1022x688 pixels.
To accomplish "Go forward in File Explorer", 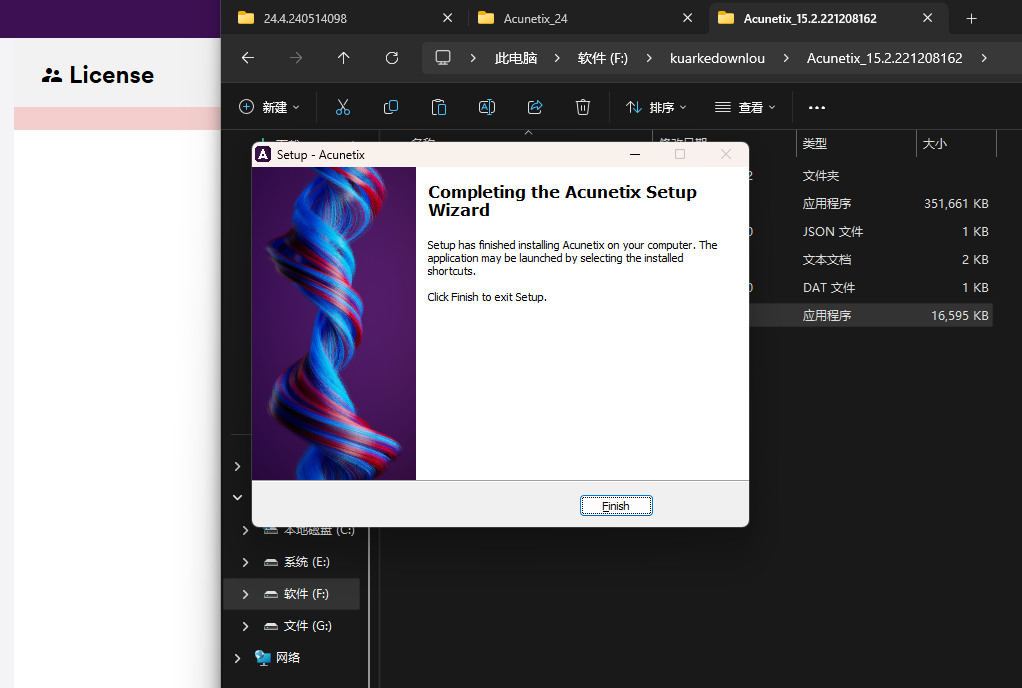I will pyautogui.click(x=296, y=58).
